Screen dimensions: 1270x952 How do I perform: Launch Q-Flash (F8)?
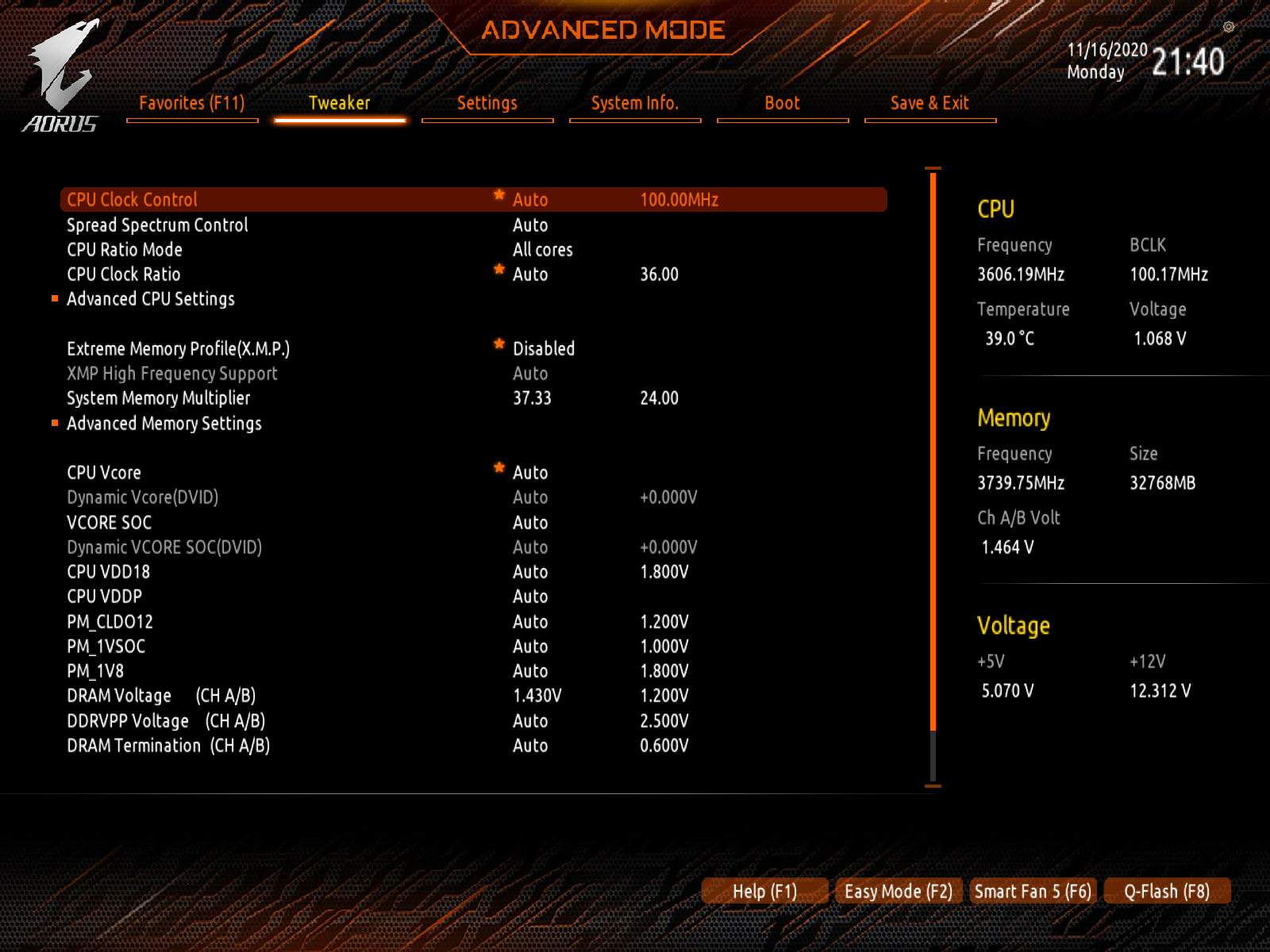click(x=1167, y=891)
